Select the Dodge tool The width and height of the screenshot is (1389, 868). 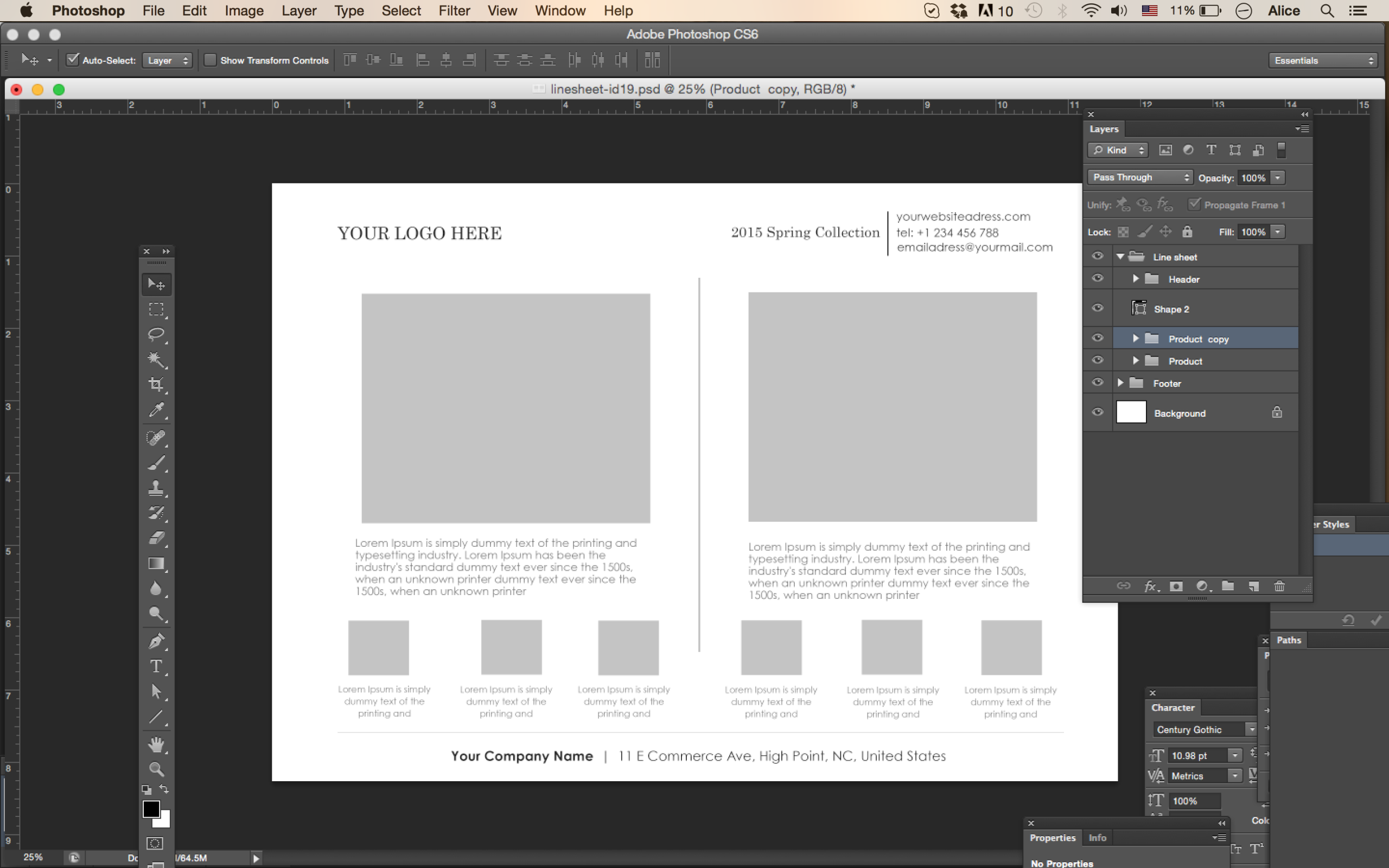click(x=156, y=614)
